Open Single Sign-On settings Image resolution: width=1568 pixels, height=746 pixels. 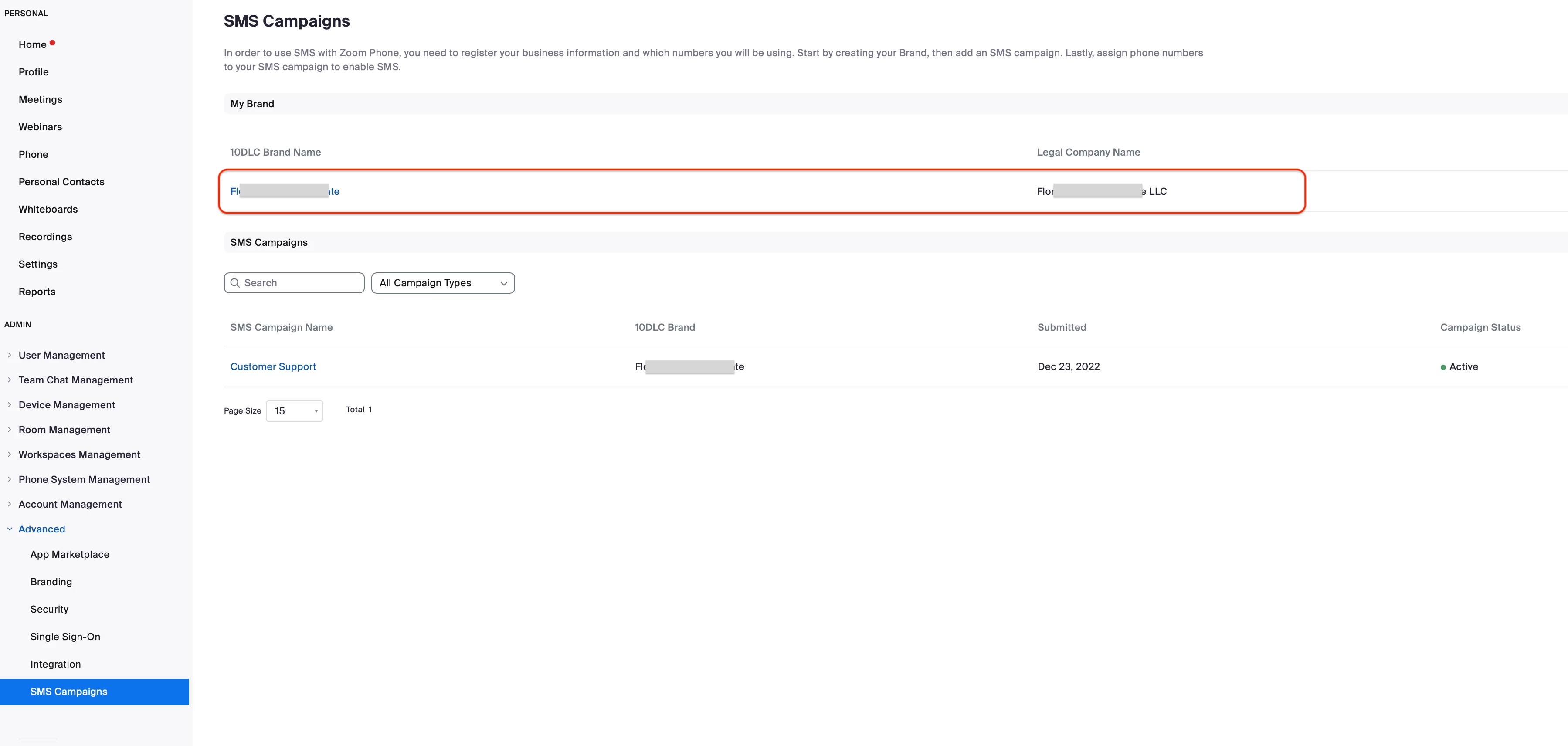click(65, 637)
